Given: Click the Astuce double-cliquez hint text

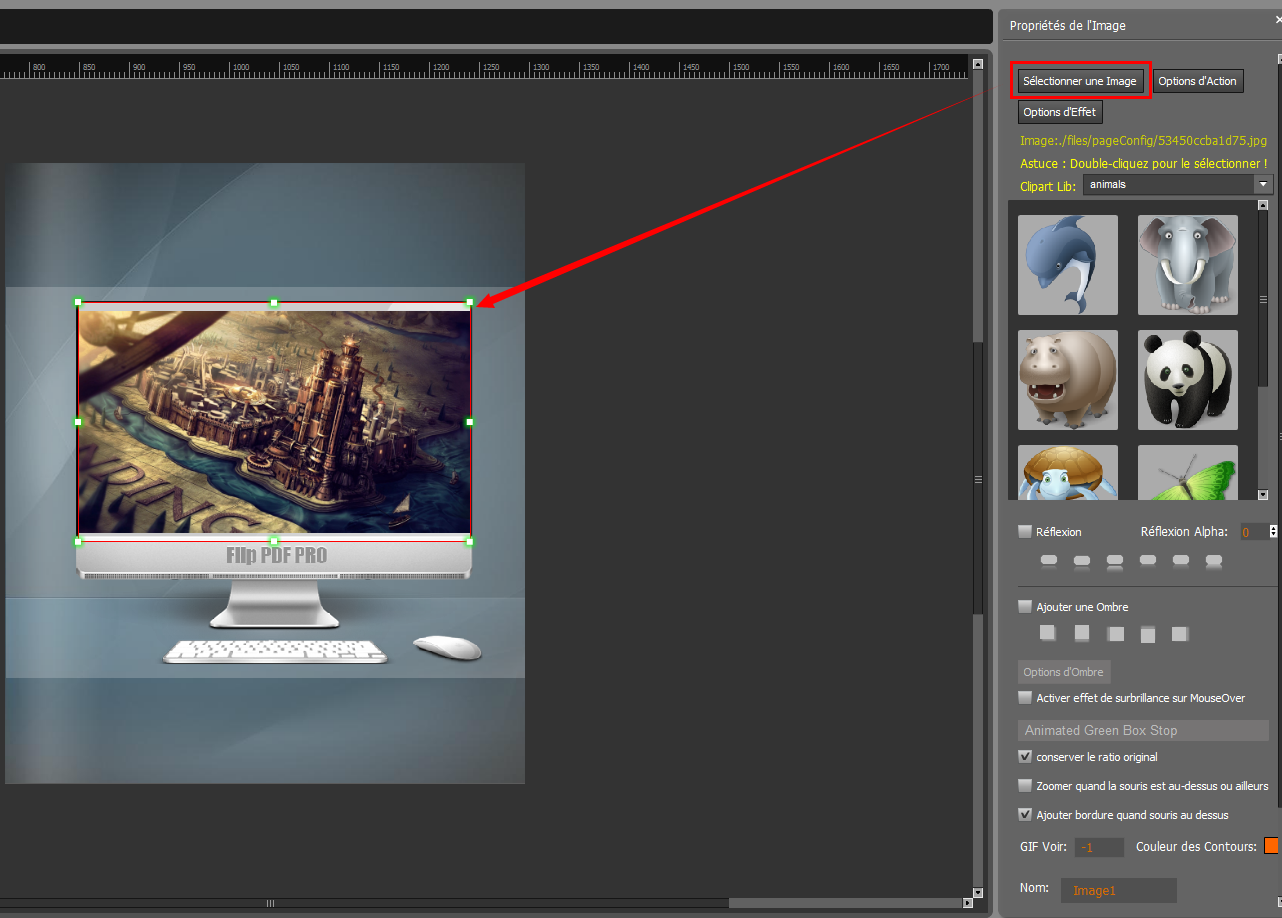Looking at the screenshot, I should pyautogui.click(x=1143, y=163).
